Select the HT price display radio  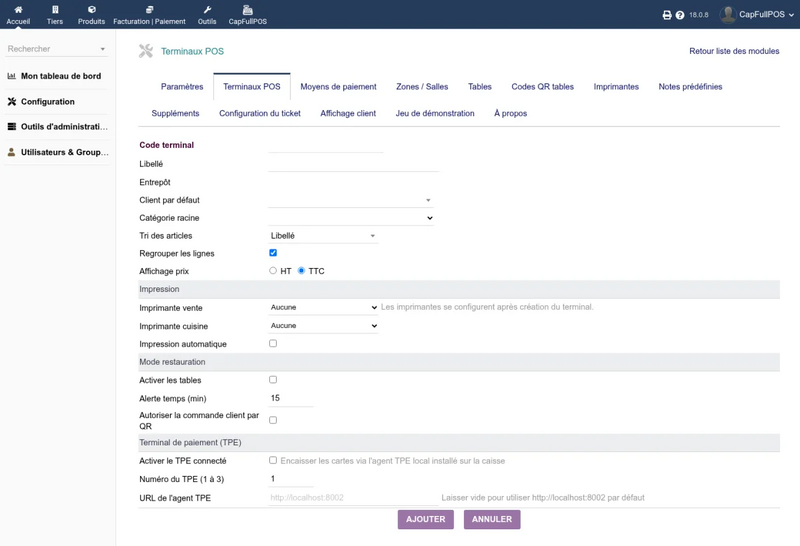(x=273, y=270)
